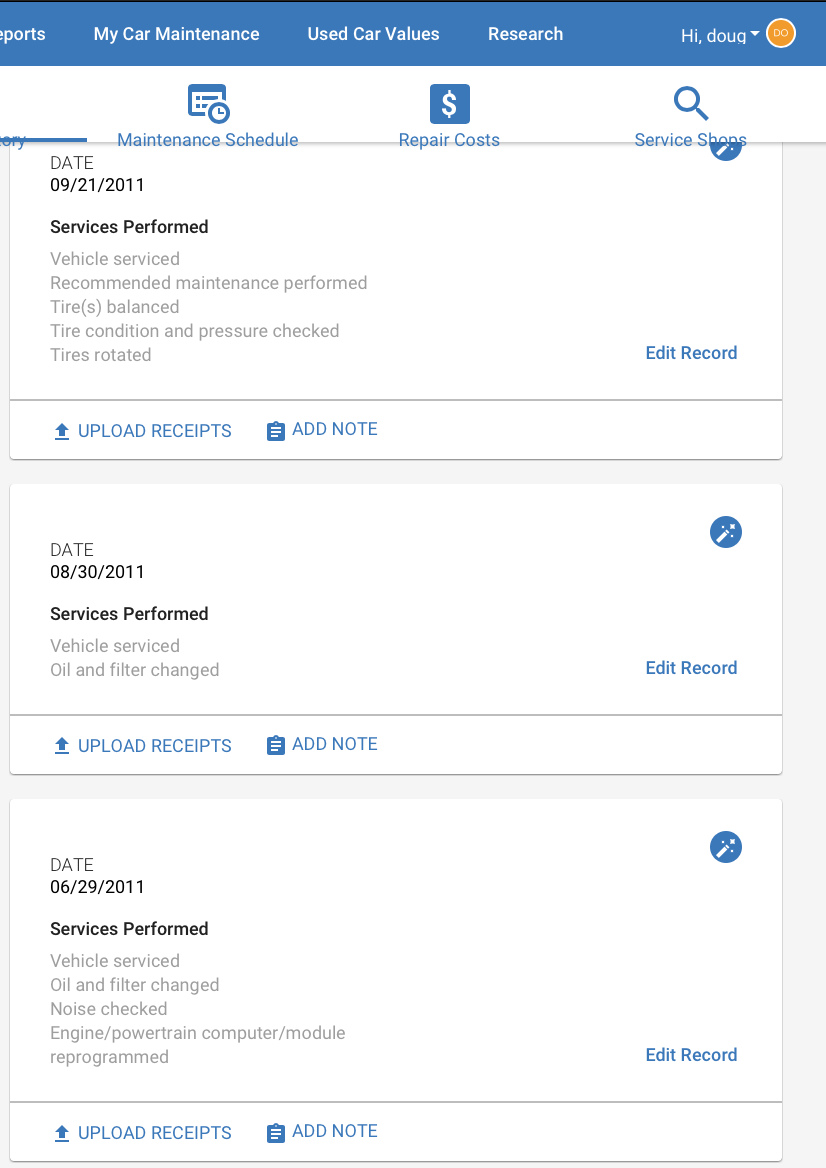The width and height of the screenshot is (826, 1168).
Task: Edit Record for 09/21/2011 service
Action: 691,352
